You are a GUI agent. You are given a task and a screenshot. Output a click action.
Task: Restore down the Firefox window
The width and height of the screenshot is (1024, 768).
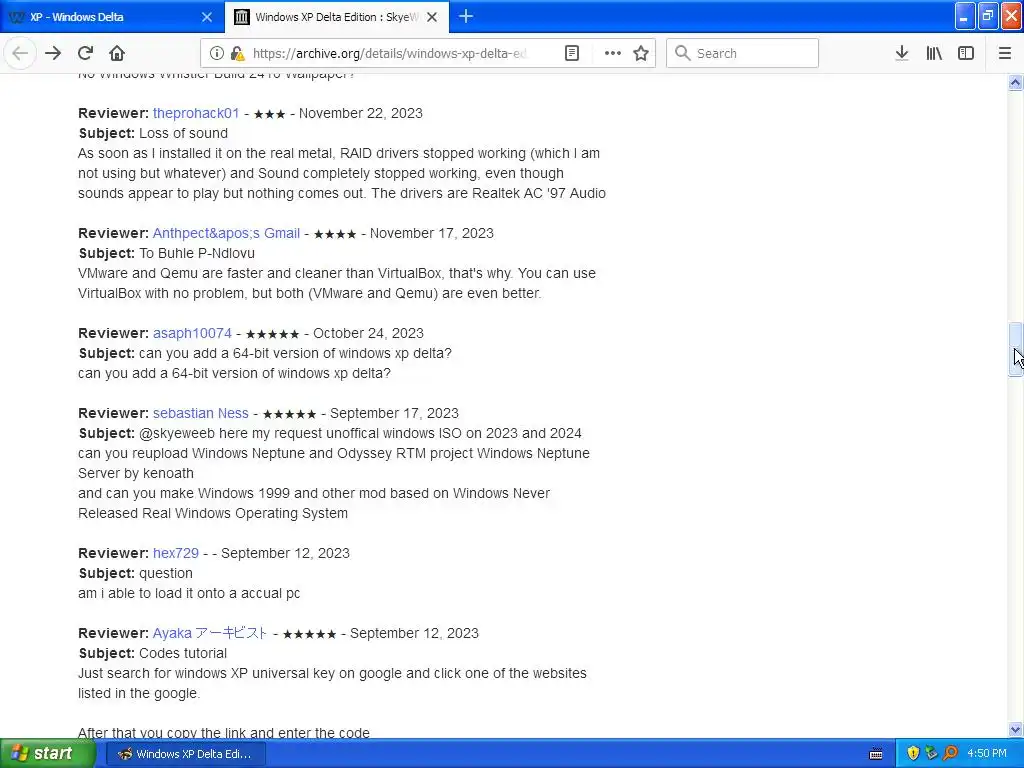point(988,16)
